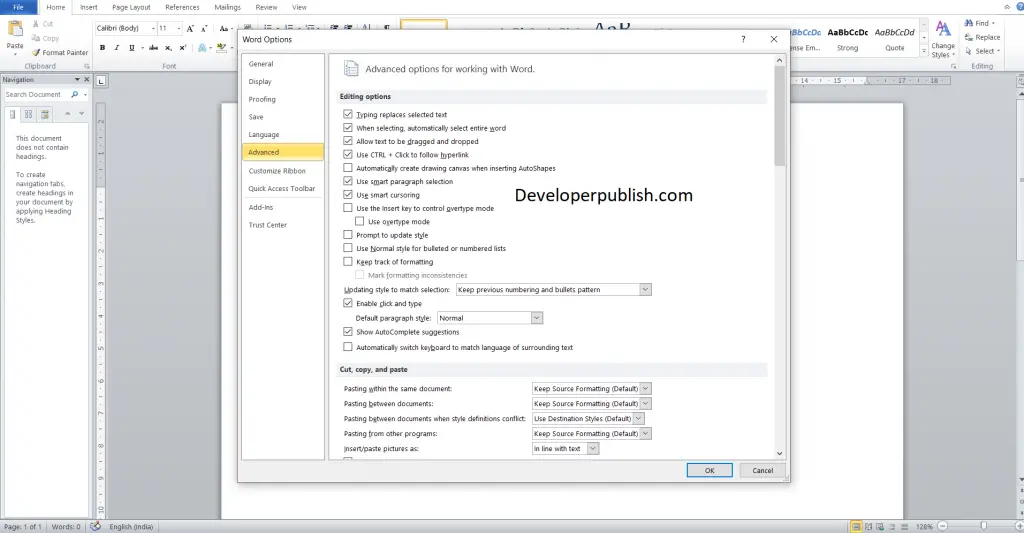Click the Superscript icon
Image resolution: width=1024 pixels, height=533 pixels.
[183, 48]
